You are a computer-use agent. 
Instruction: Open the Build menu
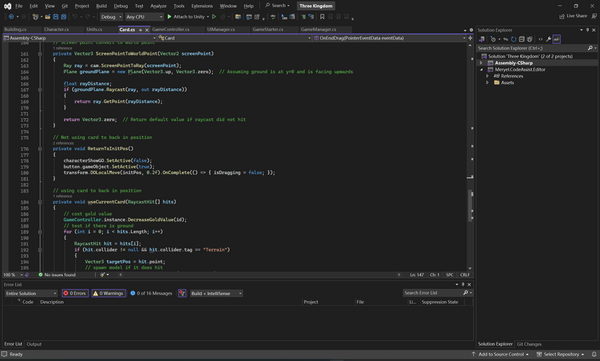click(x=101, y=6)
